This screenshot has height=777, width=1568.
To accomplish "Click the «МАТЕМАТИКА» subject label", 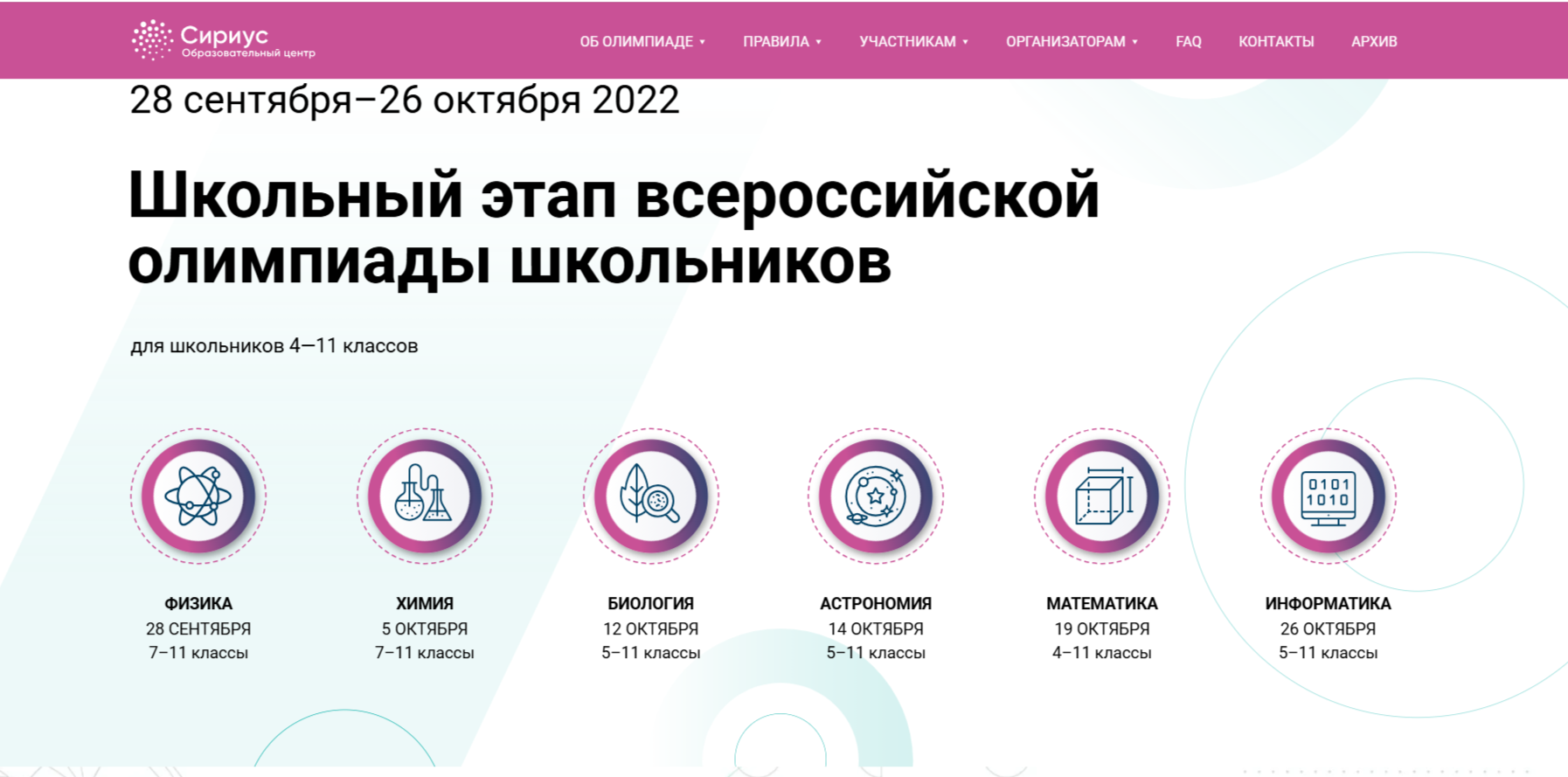I will click(x=1102, y=603).
